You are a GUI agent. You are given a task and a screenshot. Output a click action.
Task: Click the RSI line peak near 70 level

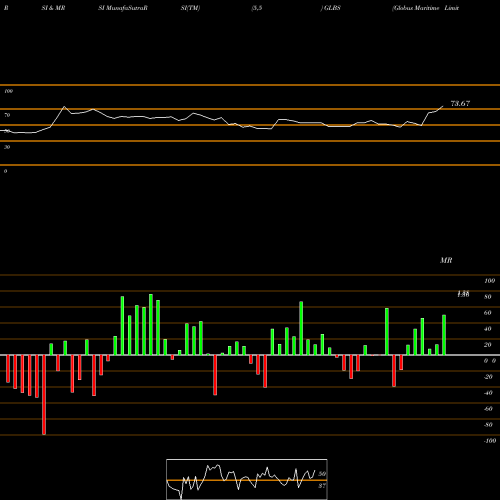click(x=64, y=107)
